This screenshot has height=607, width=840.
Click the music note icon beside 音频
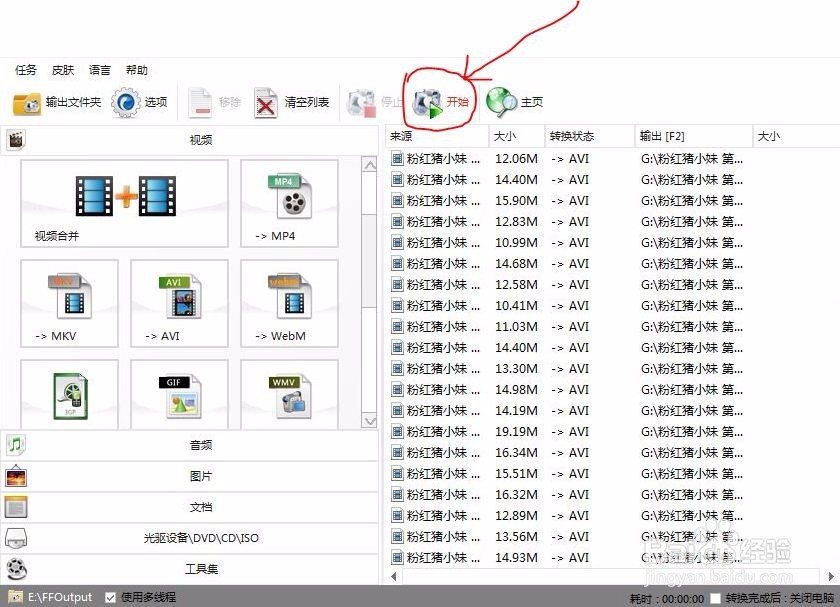[x=16, y=445]
